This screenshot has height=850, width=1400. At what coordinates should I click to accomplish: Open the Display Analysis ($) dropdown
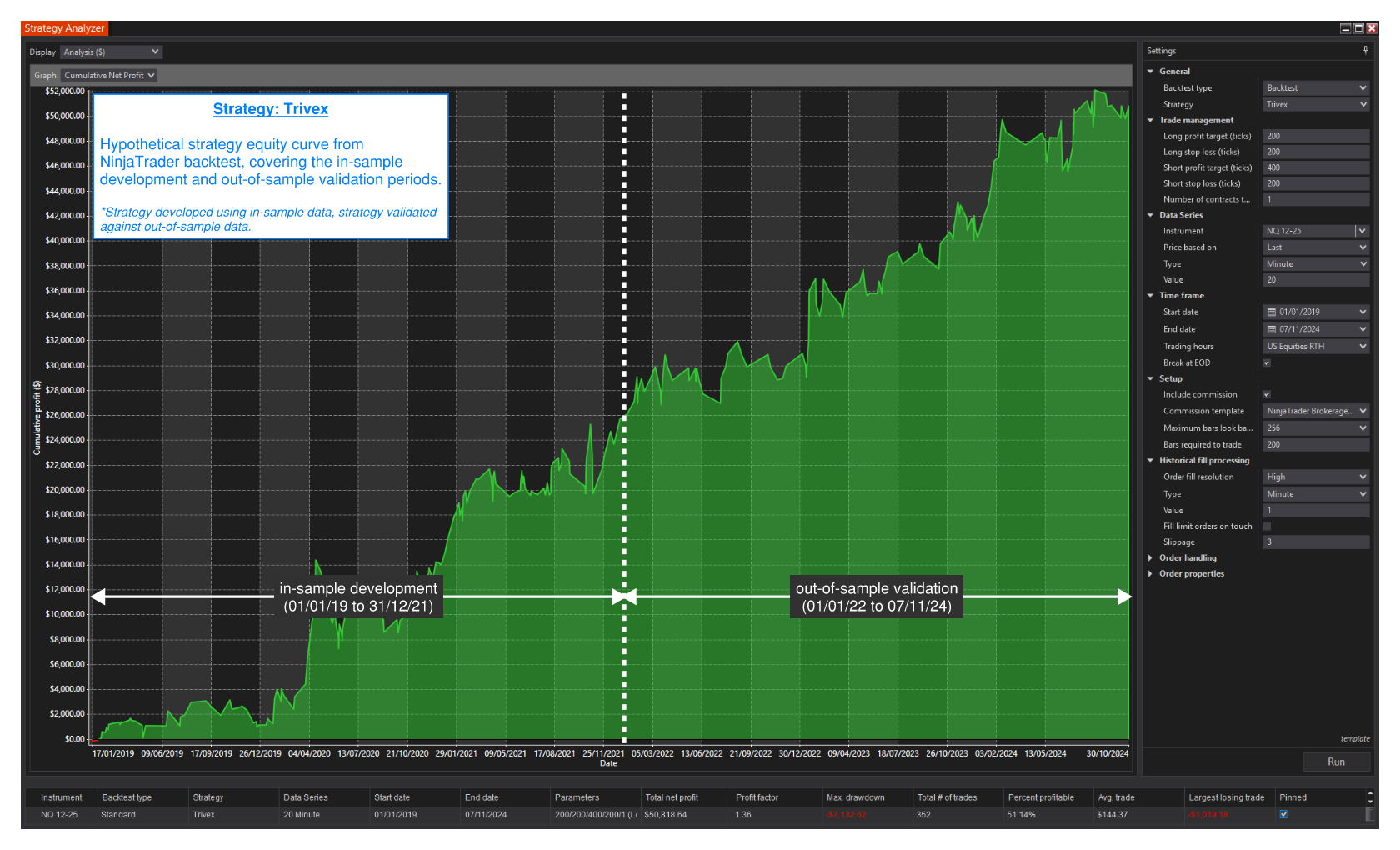(111, 52)
